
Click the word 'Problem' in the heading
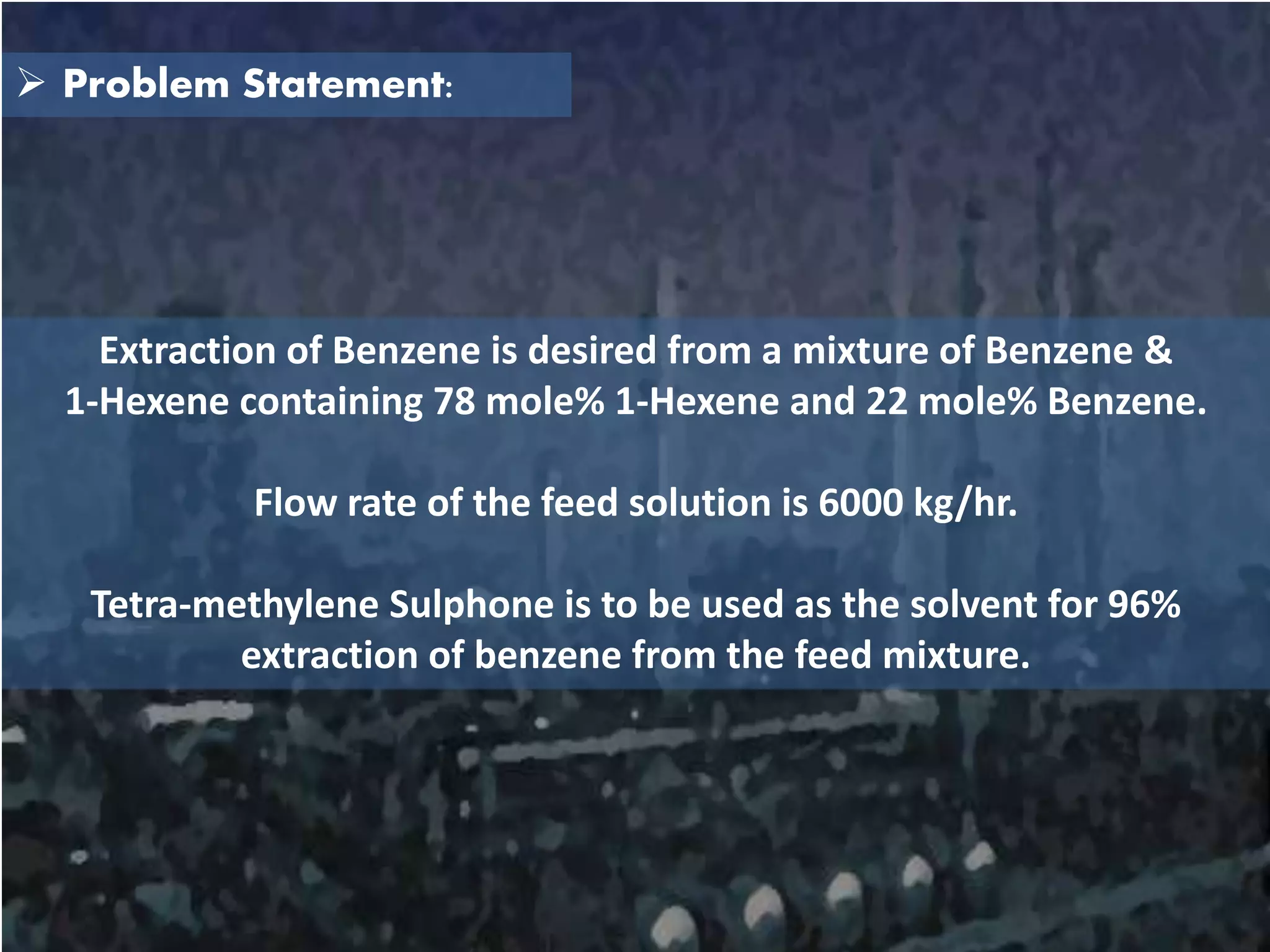click(x=146, y=84)
